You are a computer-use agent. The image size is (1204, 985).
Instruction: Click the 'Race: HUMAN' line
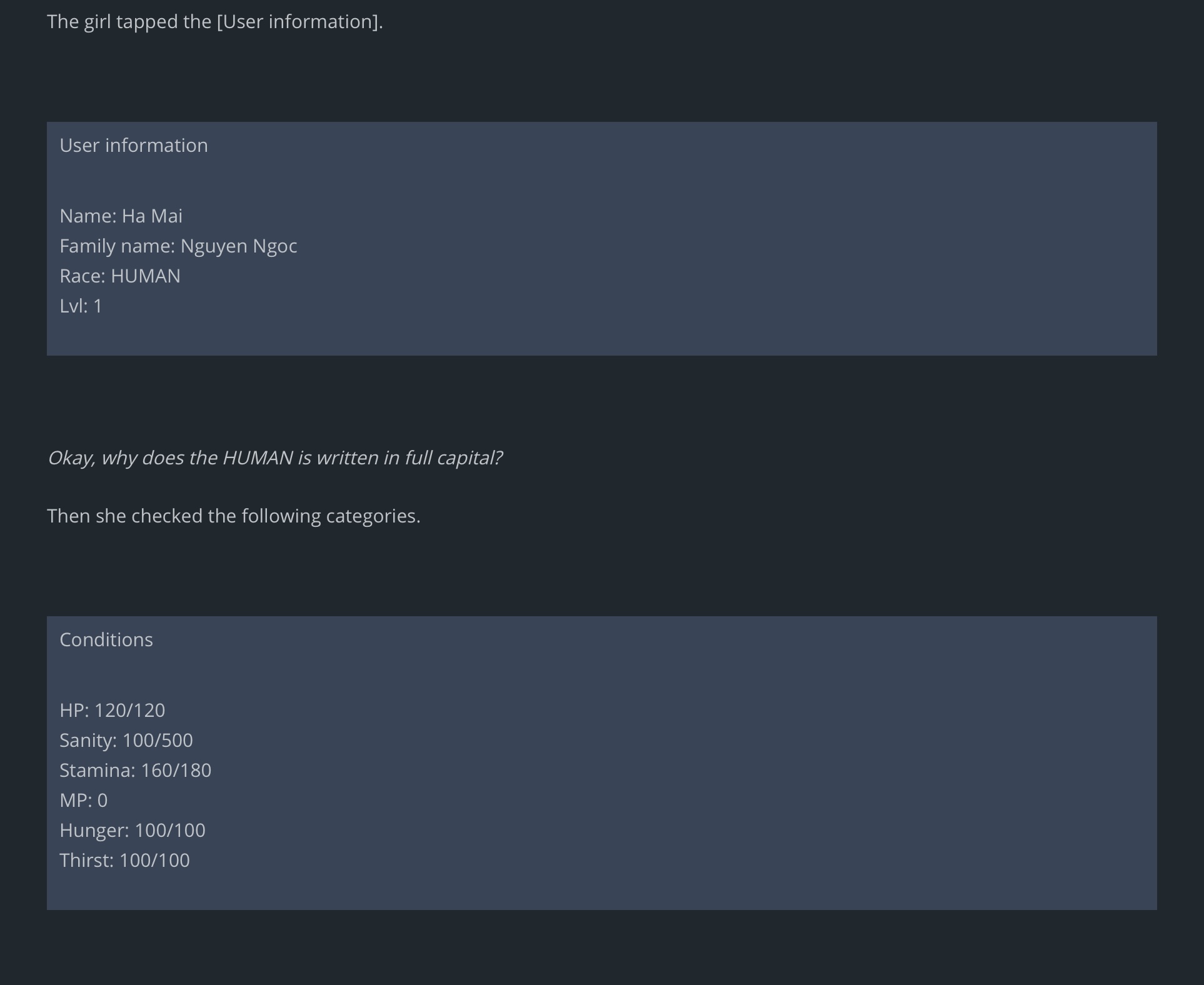(120, 276)
